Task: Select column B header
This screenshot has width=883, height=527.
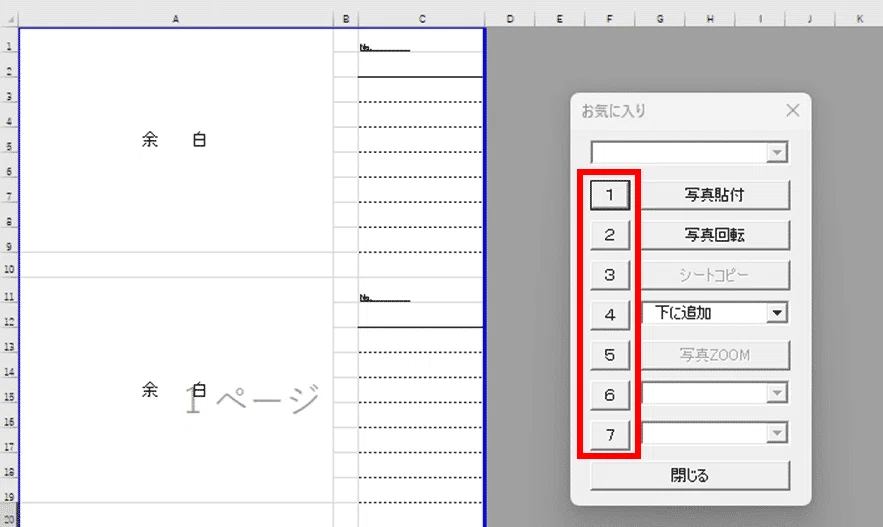Action: pos(346,19)
